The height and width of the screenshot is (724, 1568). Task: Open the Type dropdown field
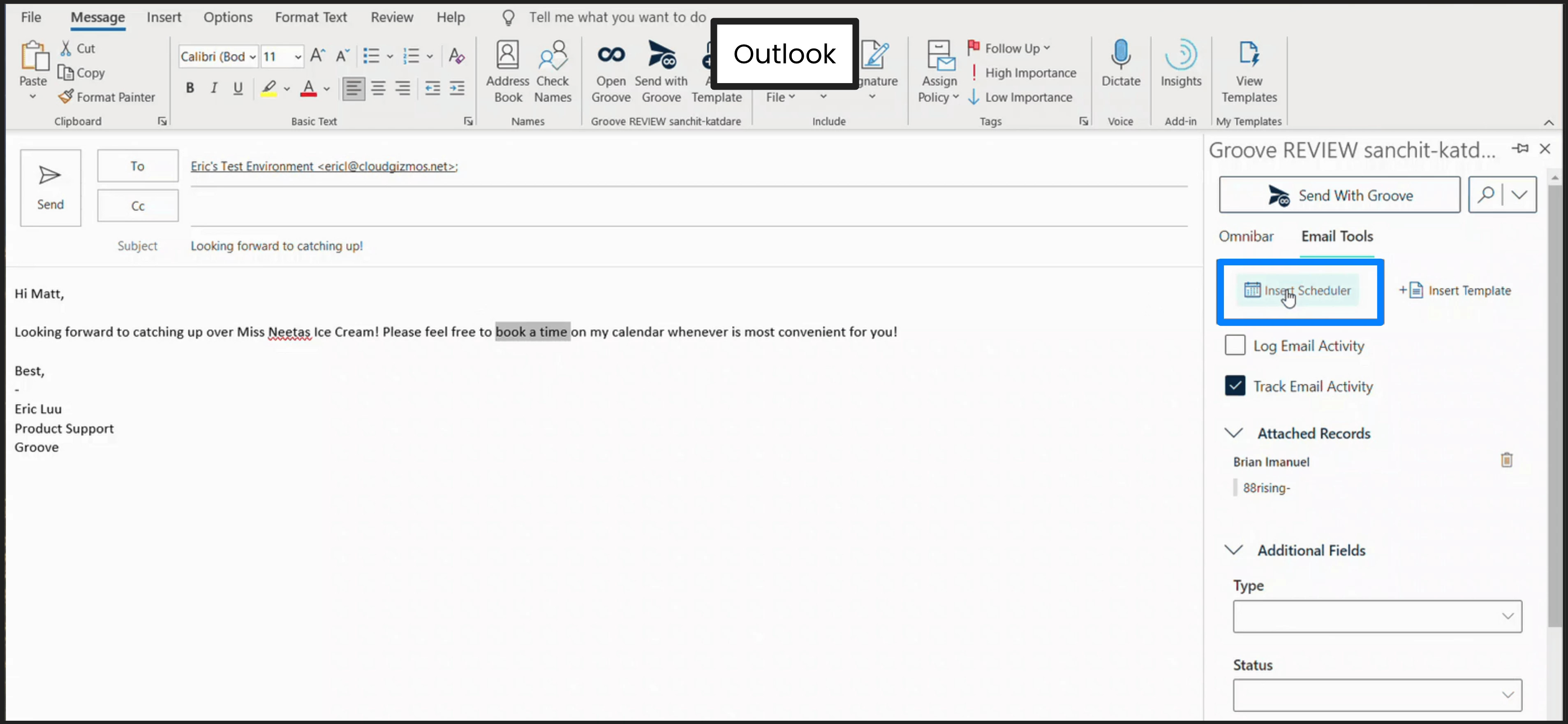[x=1377, y=616]
